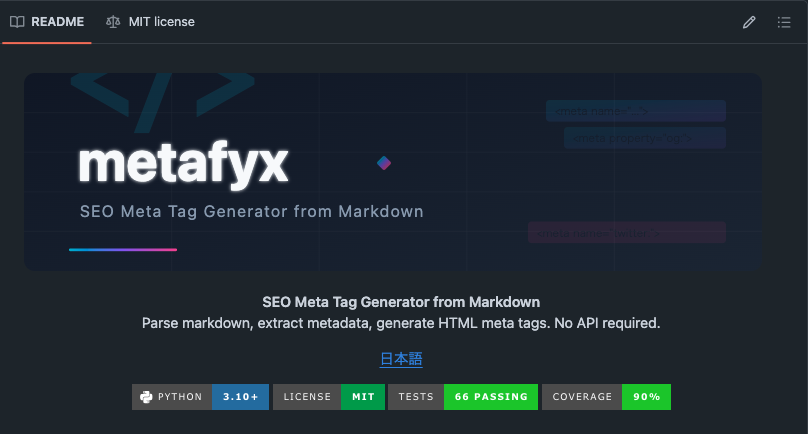The width and height of the screenshot is (808, 434).
Task: Click the pencil edit README icon
Action: [x=749, y=22]
